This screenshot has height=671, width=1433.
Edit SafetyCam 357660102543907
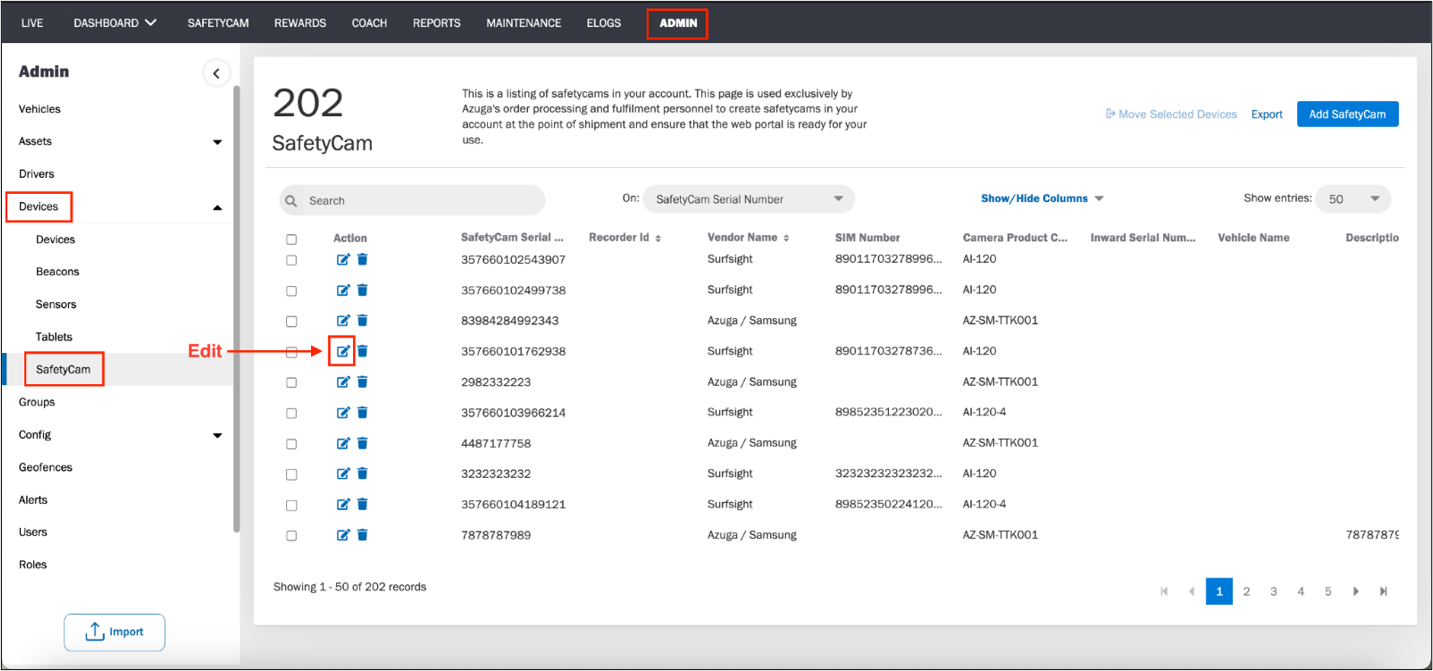pyautogui.click(x=343, y=260)
